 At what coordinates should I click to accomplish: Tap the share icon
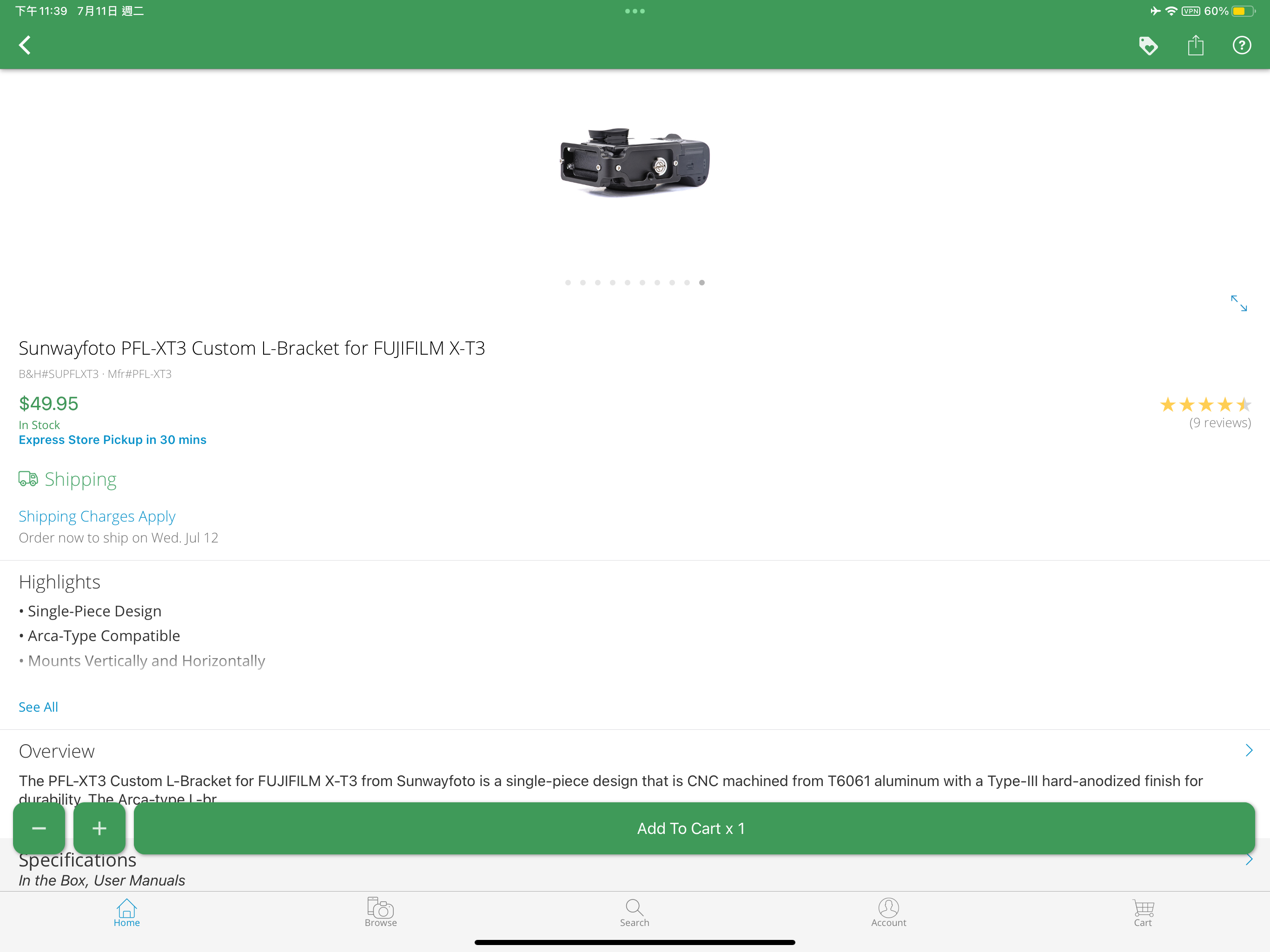click(x=1195, y=45)
